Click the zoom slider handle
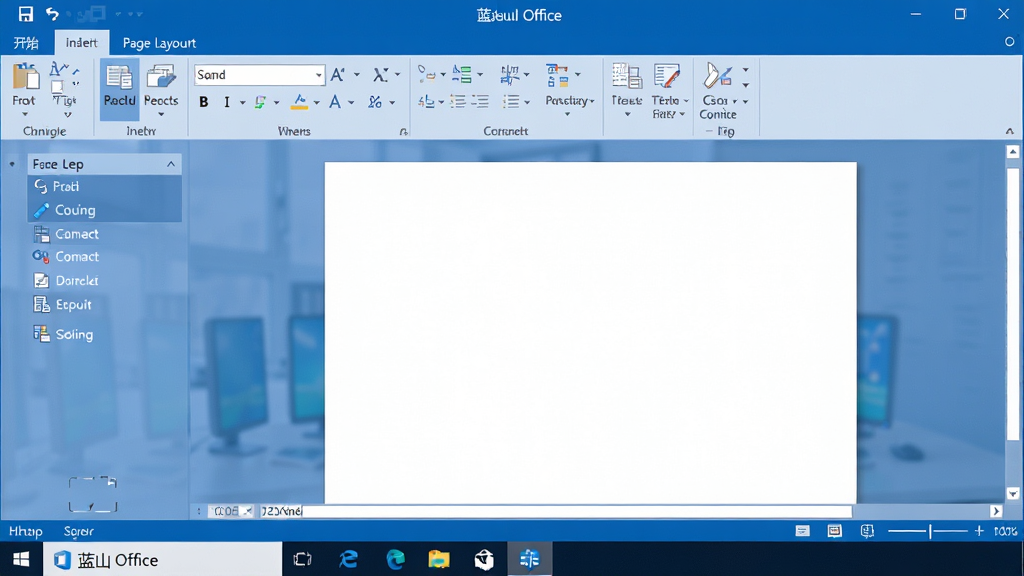 pyautogui.click(x=930, y=532)
